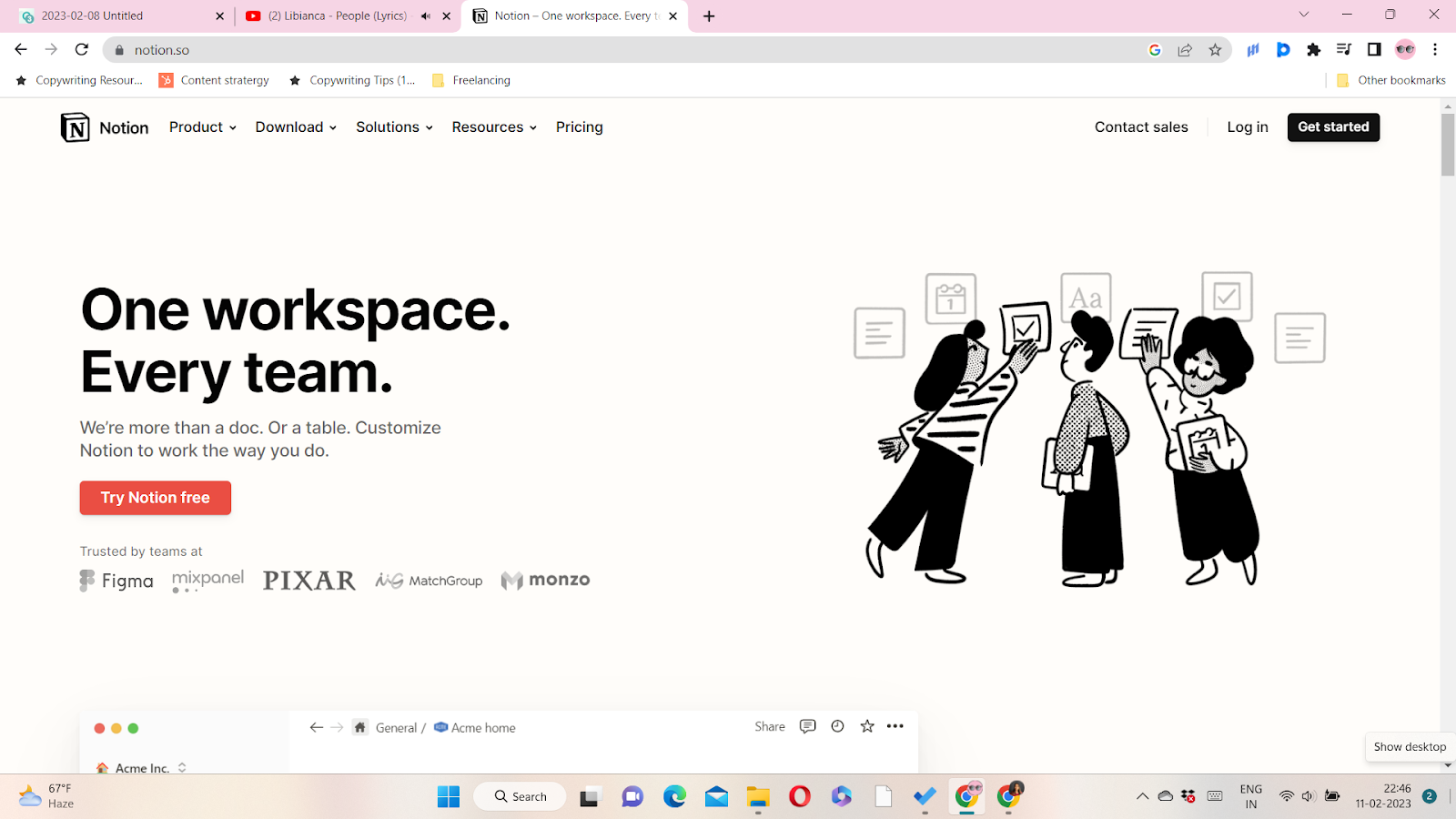Click the red traffic-light dot in the preview

point(99,728)
